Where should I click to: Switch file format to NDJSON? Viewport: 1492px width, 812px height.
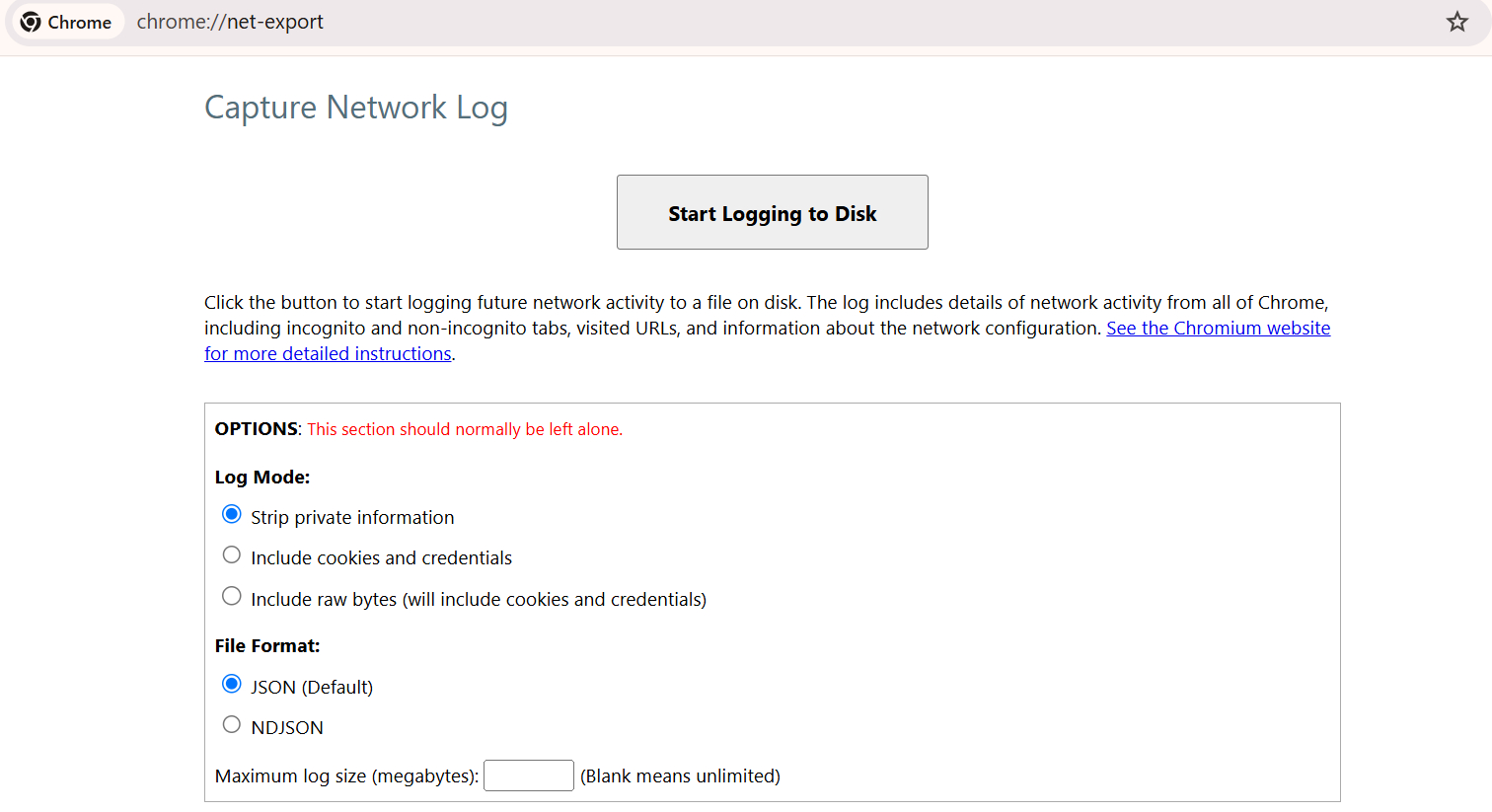232,724
